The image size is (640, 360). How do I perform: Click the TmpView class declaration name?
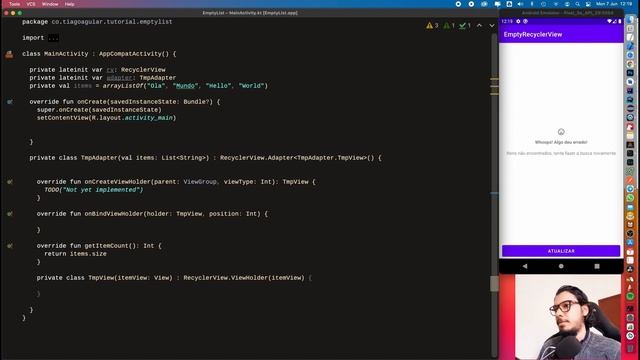click(x=101, y=278)
